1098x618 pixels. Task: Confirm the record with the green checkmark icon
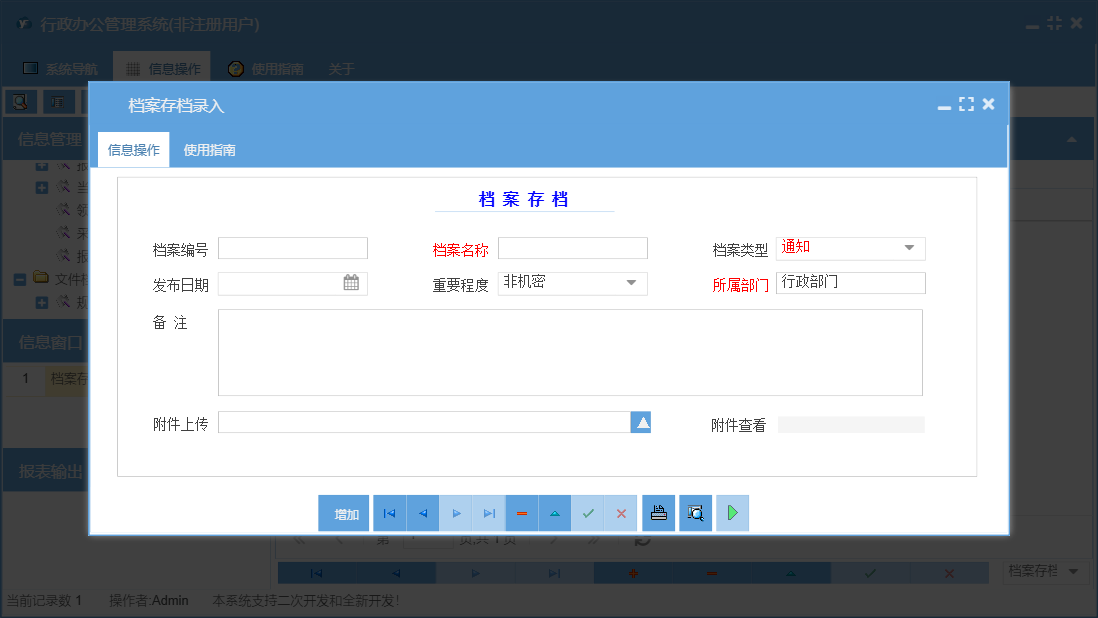pos(588,512)
